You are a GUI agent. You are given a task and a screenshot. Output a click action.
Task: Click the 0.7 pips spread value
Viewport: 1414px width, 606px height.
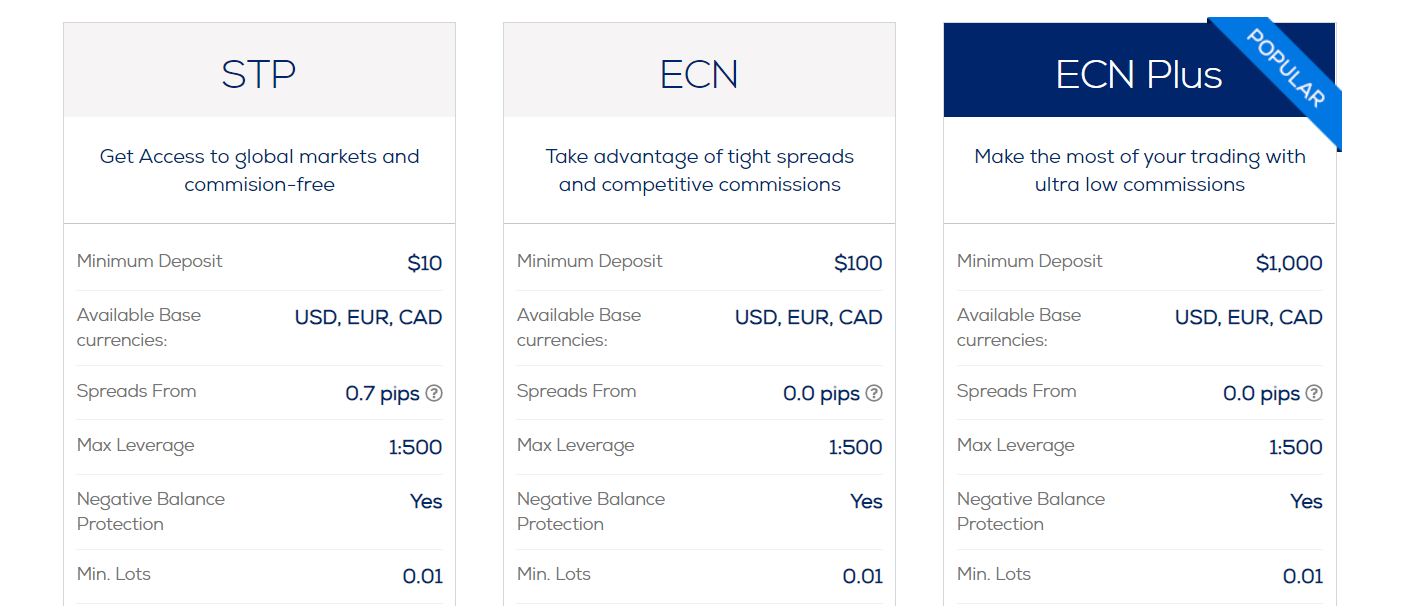click(382, 394)
